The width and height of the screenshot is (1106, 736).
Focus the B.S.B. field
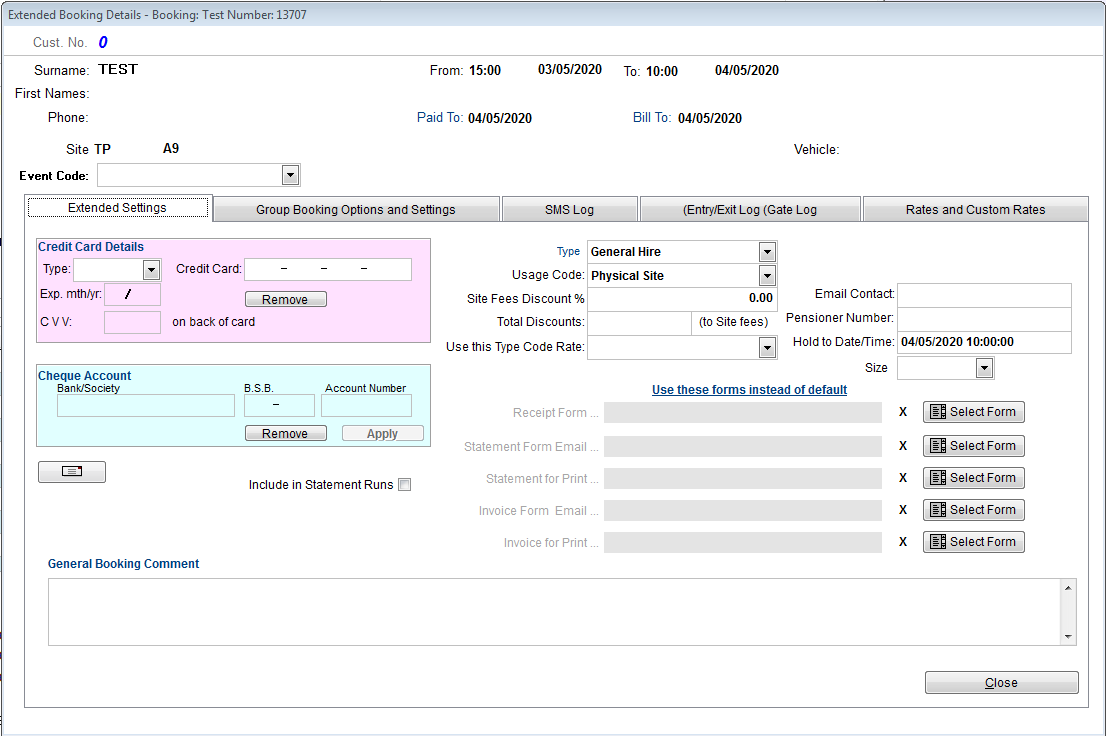279,405
